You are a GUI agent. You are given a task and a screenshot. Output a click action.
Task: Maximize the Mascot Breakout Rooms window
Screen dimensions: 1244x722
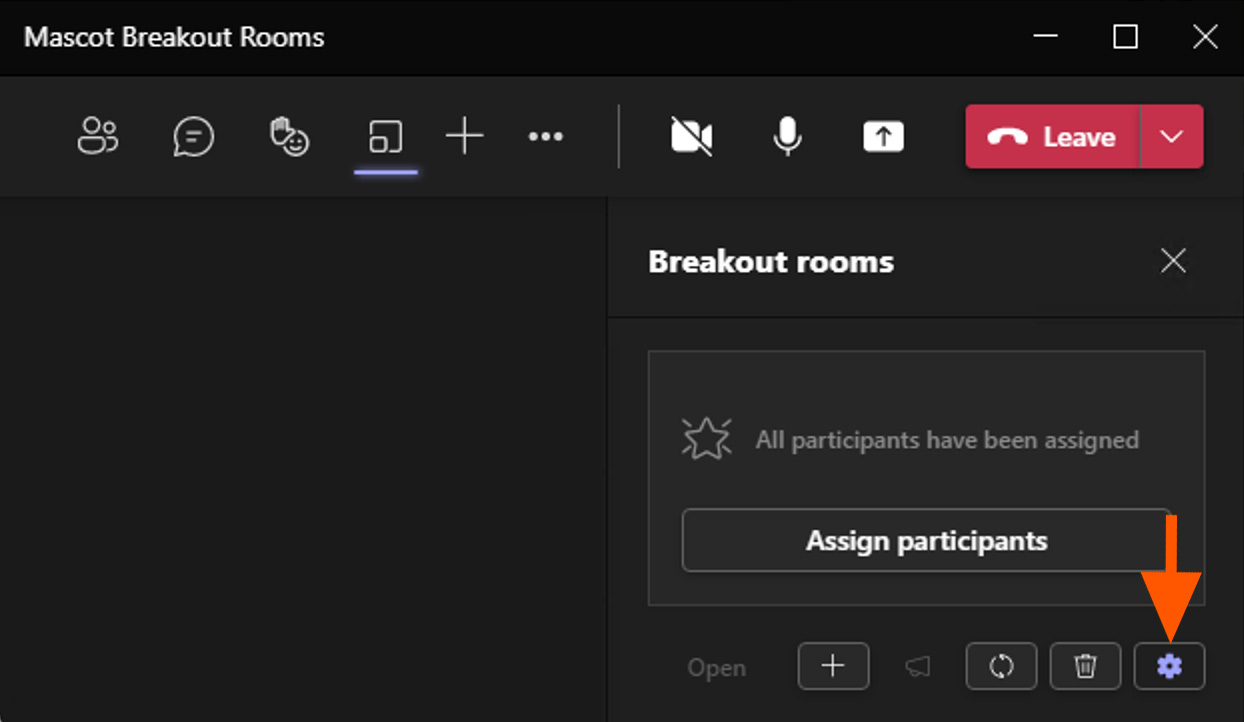click(x=1125, y=37)
